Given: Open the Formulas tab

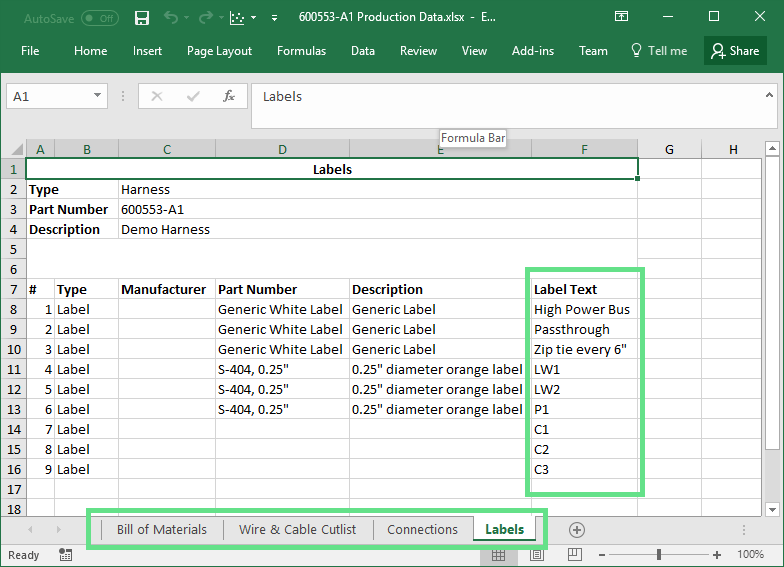Looking at the screenshot, I should click(301, 51).
